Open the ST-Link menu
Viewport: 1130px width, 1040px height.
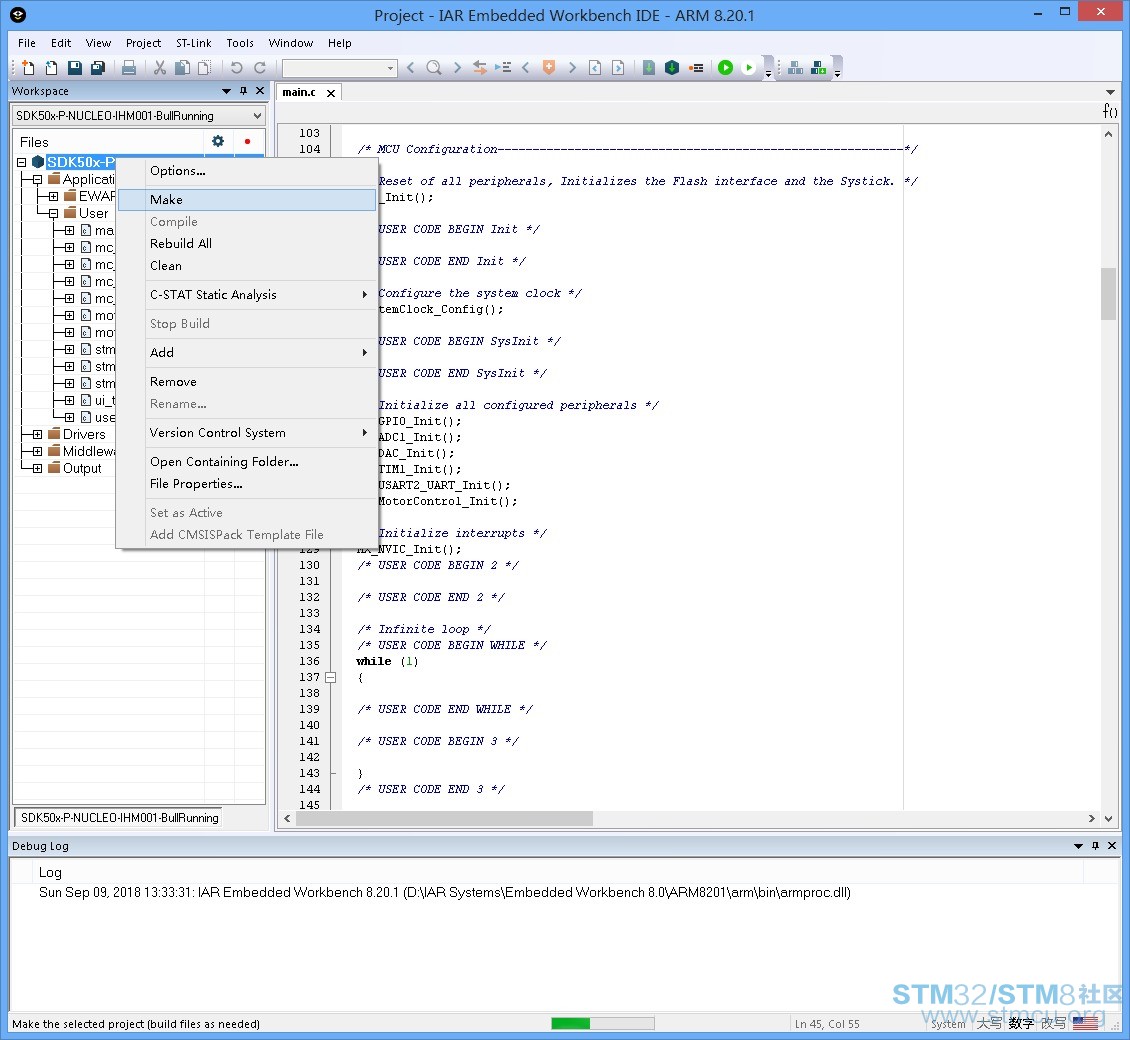[x=194, y=43]
